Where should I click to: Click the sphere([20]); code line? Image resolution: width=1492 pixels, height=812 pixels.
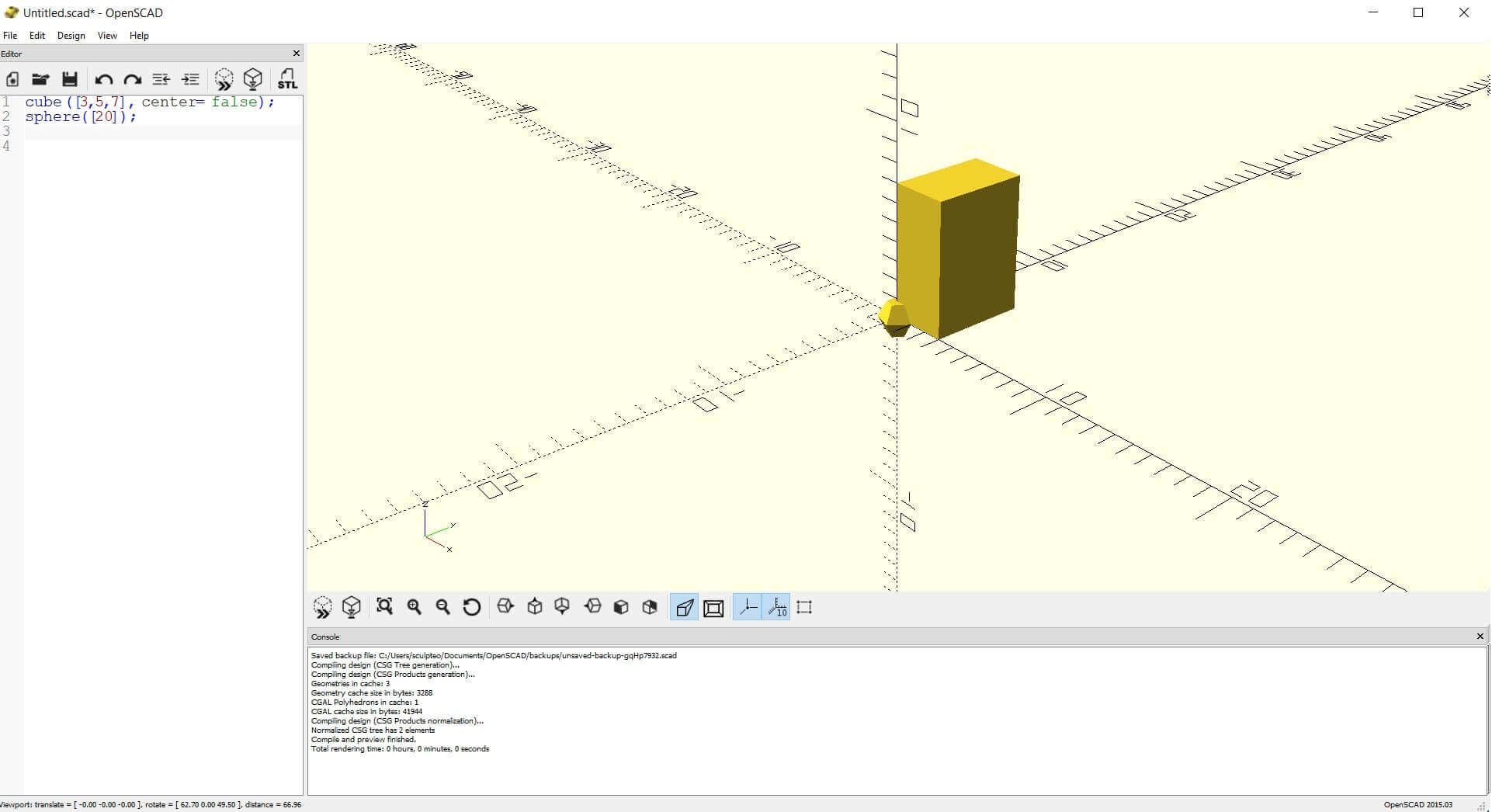(81, 116)
